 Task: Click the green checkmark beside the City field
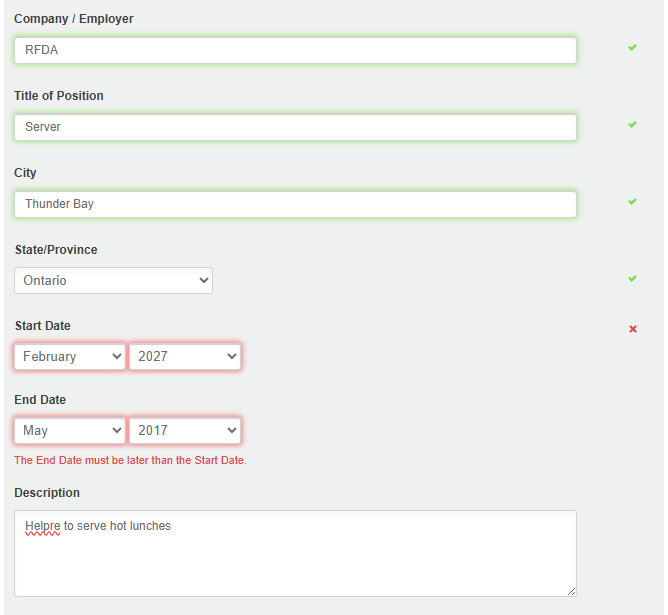click(632, 201)
